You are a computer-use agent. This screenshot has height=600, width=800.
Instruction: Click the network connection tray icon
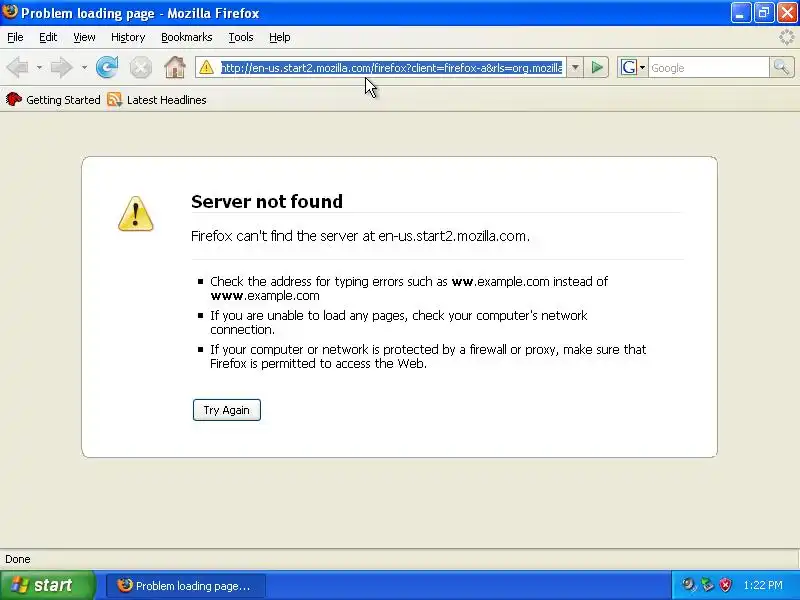[x=707, y=585]
